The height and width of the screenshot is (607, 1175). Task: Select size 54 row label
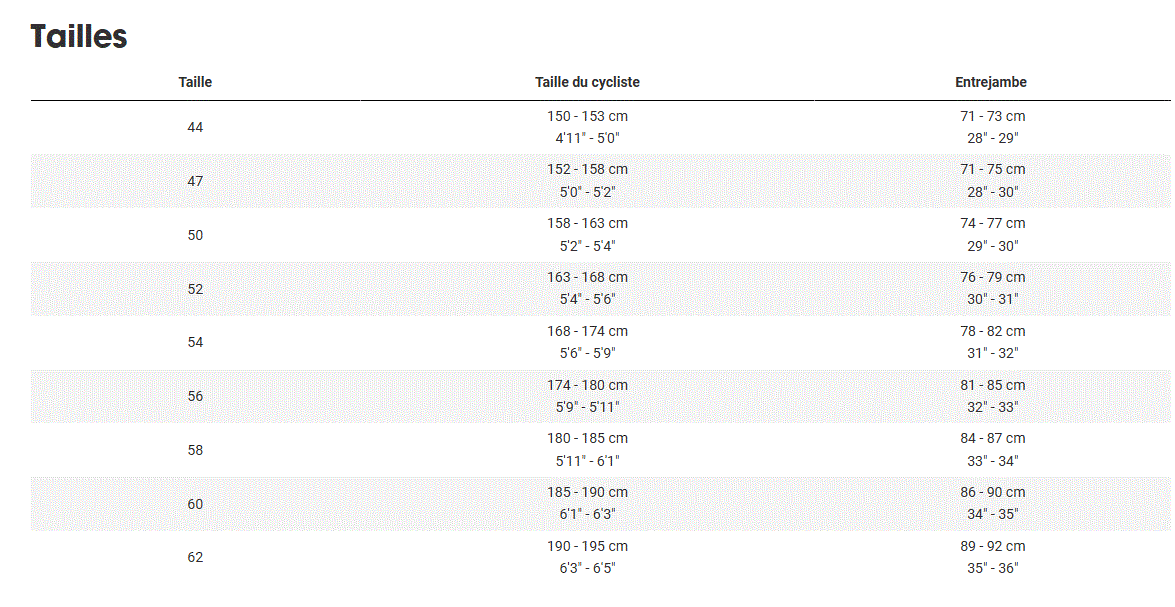(195, 342)
